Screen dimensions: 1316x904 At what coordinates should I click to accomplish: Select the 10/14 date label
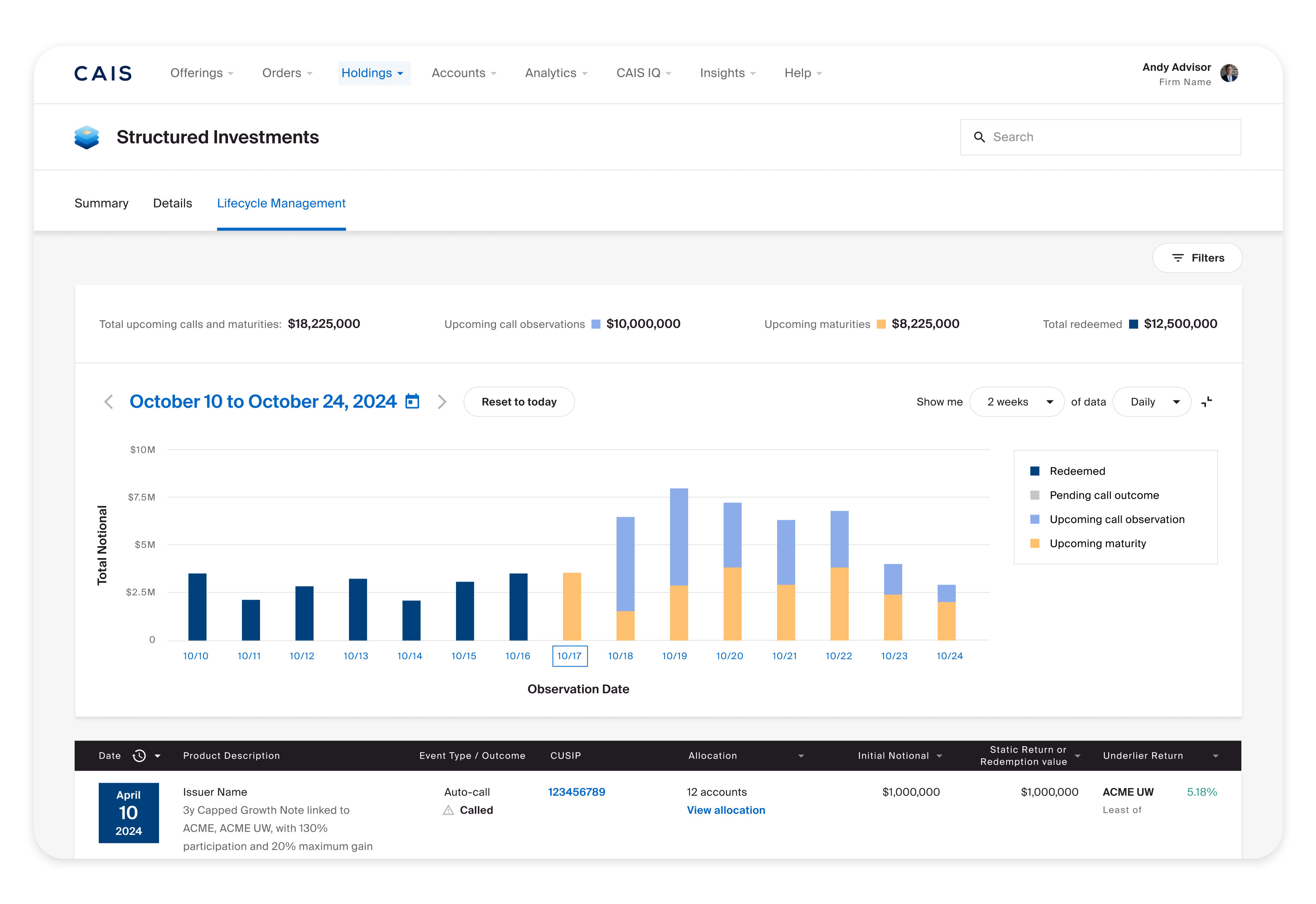[x=410, y=656]
